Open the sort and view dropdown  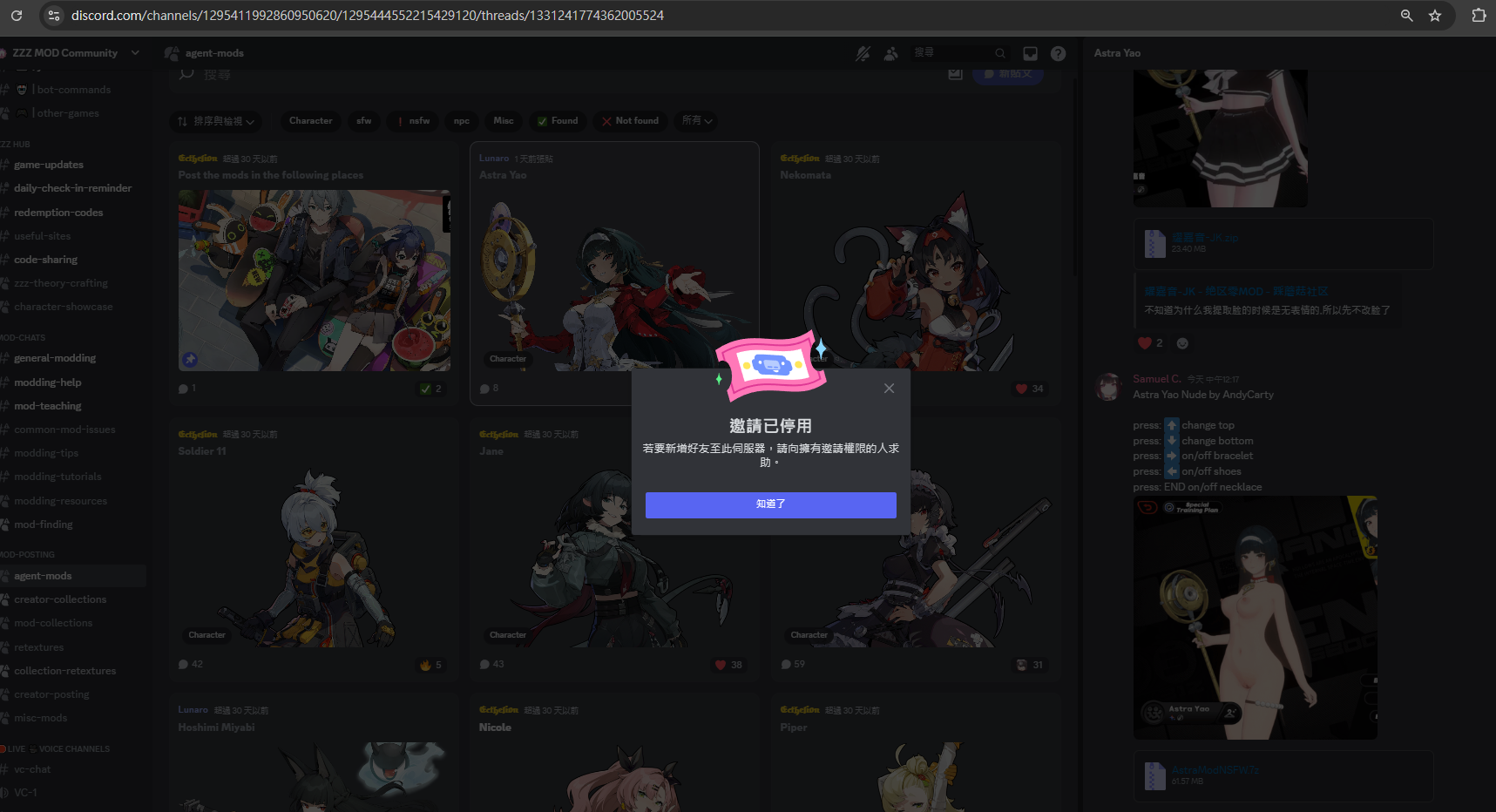click(x=216, y=121)
